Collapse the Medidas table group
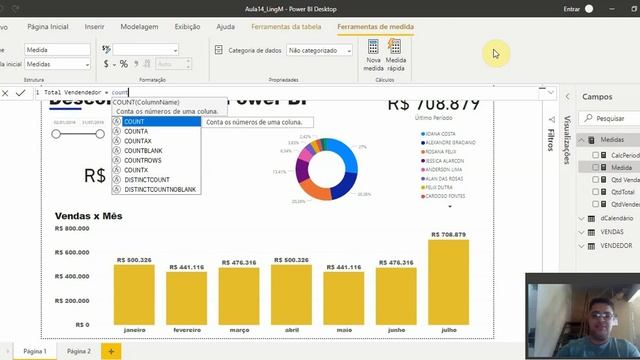The height and width of the screenshot is (360, 640). [x=581, y=140]
